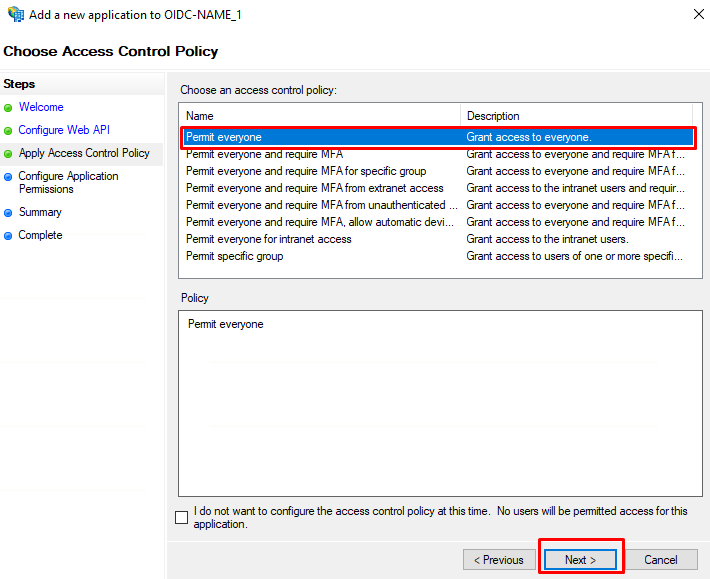Click the AD FS wizard title bar icon
Image resolution: width=710 pixels, height=579 pixels.
(x=16, y=14)
